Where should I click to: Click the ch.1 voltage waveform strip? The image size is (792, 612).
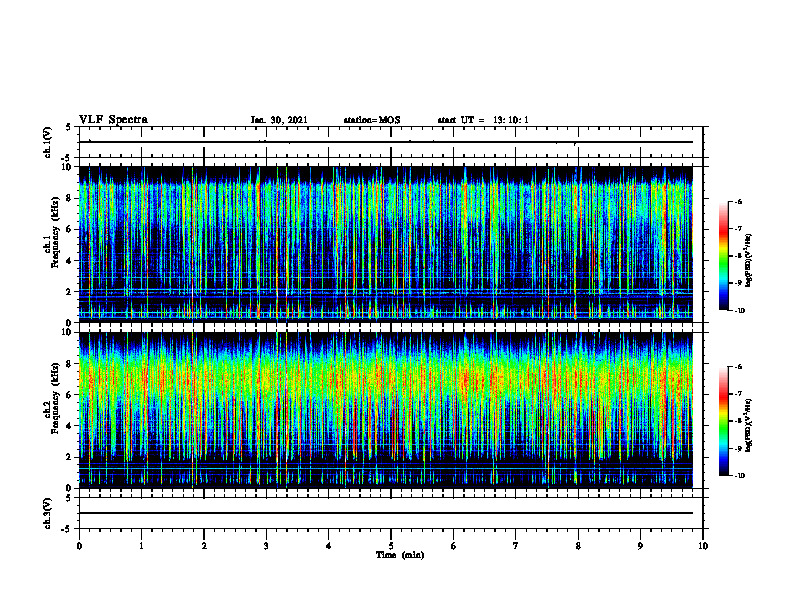point(391,142)
